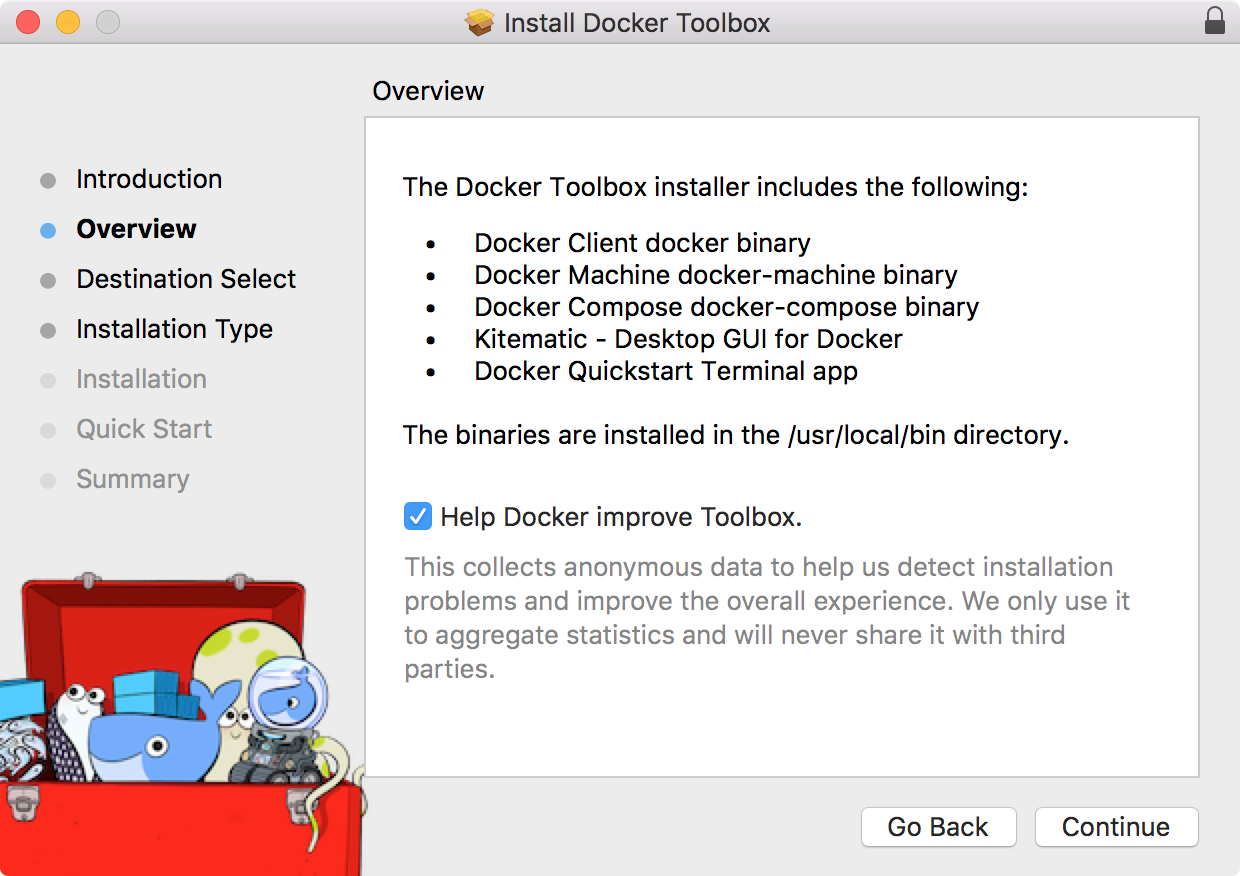Click the red toolbox latch at bottom left

[x=22, y=800]
